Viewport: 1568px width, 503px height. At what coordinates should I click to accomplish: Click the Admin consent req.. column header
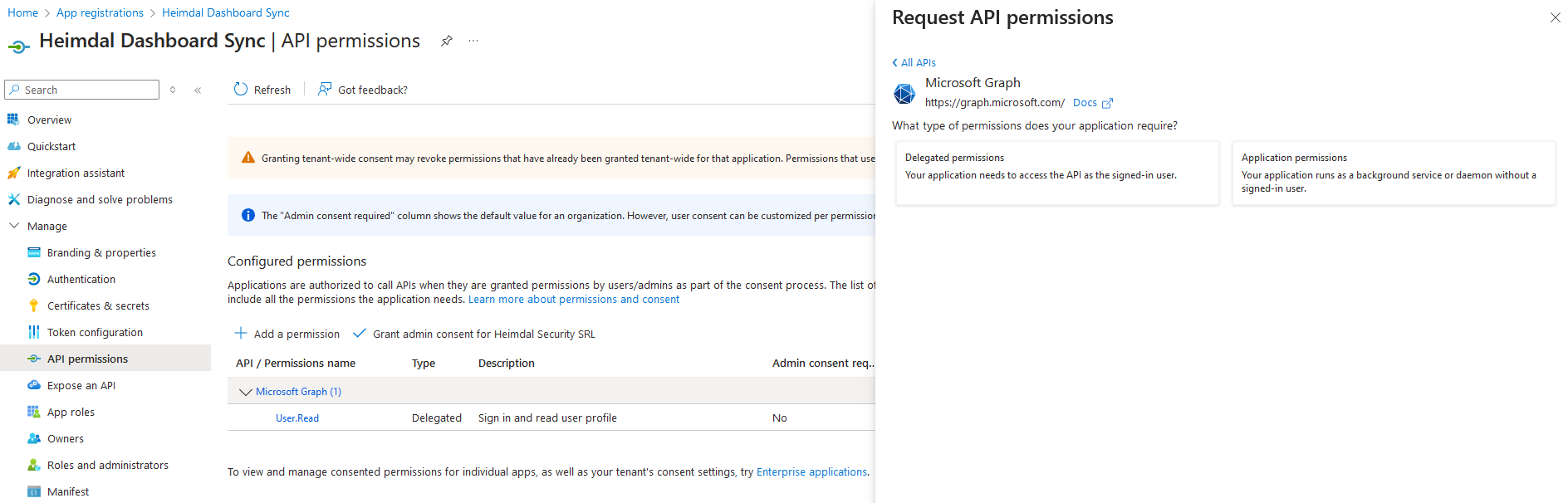pos(823,363)
